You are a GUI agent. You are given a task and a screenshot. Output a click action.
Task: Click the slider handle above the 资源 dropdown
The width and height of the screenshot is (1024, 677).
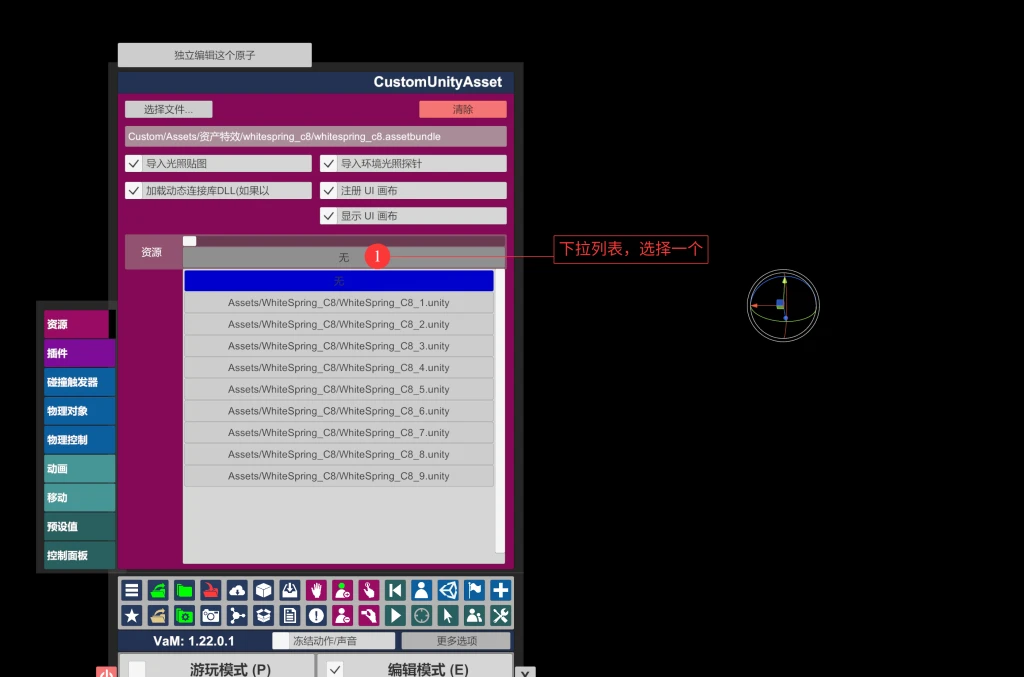190,241
